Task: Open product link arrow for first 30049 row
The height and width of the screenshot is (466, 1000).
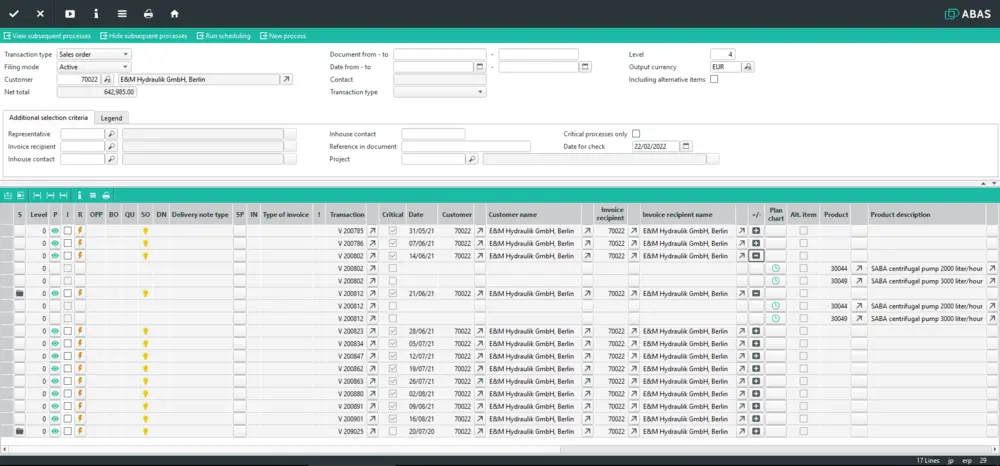Action: pyautogui.click(x=858, y=280)
